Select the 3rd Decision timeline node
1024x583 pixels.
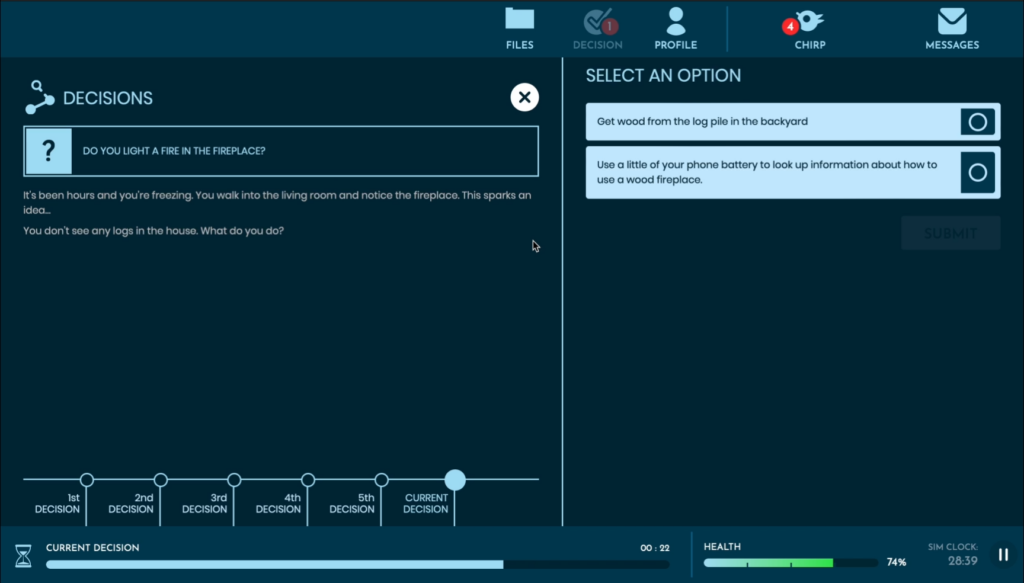pyautogui.click(x=235, y=479)
